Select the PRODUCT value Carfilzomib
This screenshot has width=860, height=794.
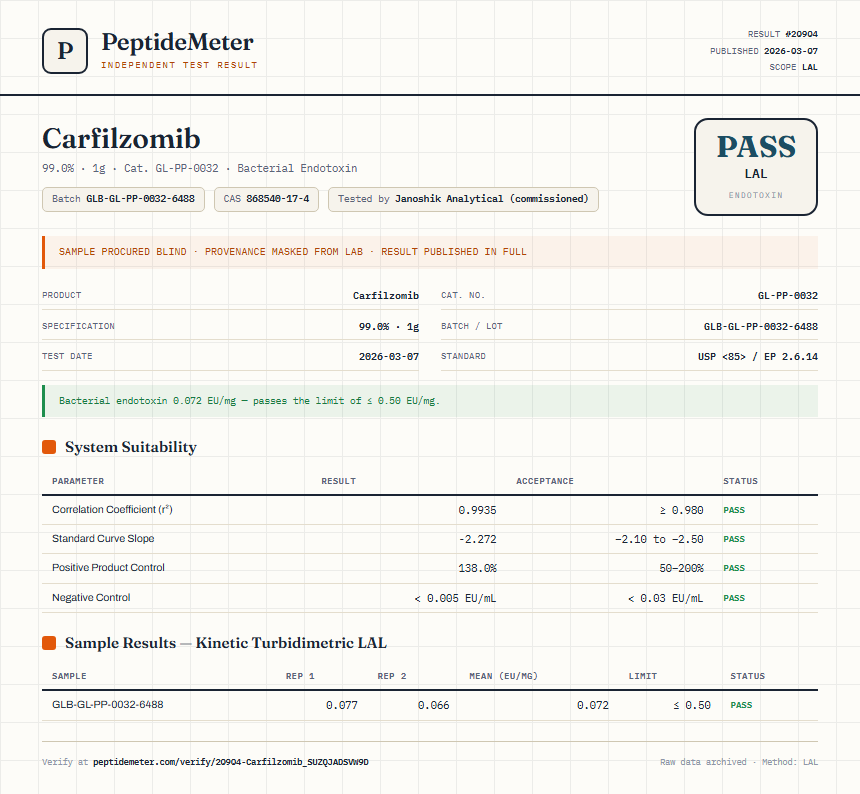386,296
